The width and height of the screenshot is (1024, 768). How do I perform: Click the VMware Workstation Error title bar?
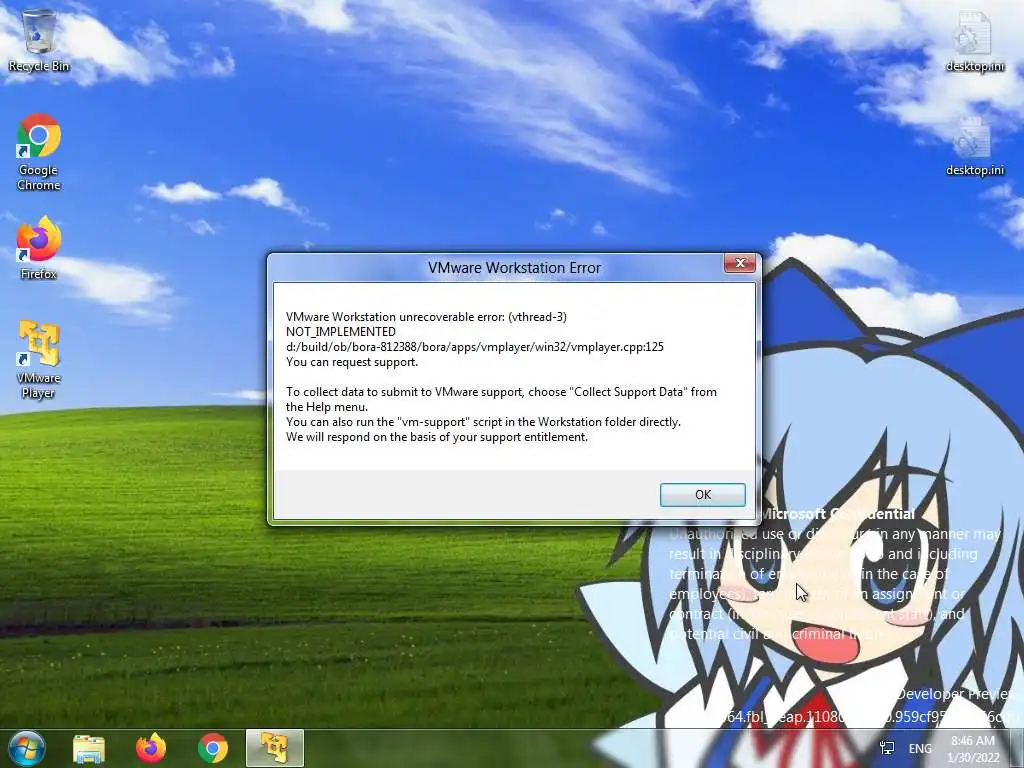[514, 268]
